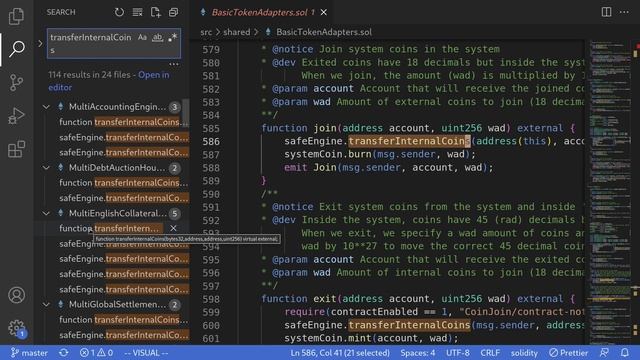Change file encoding UTF-8
640x360 pixels.
(458, 353)
